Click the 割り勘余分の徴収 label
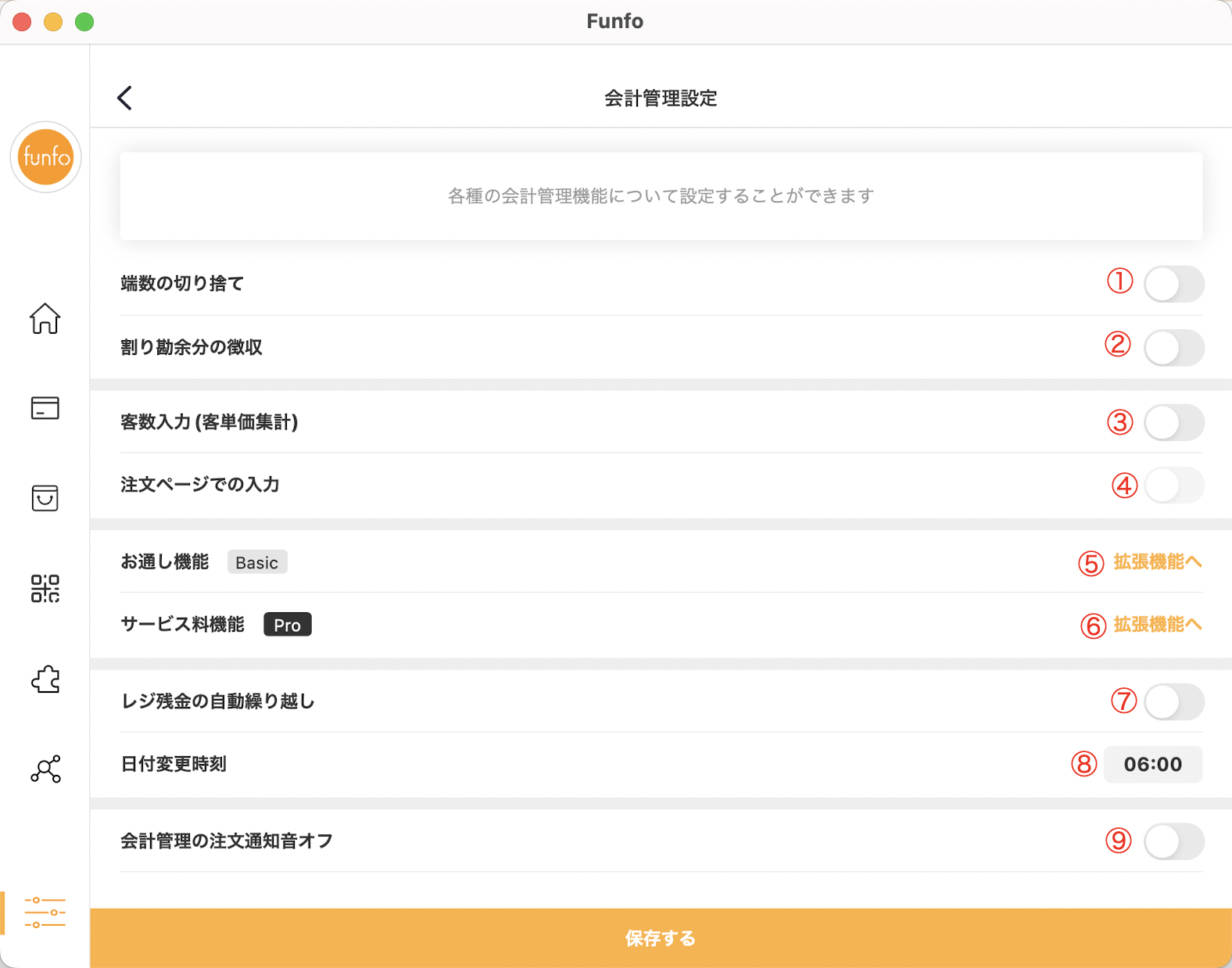 192,347
